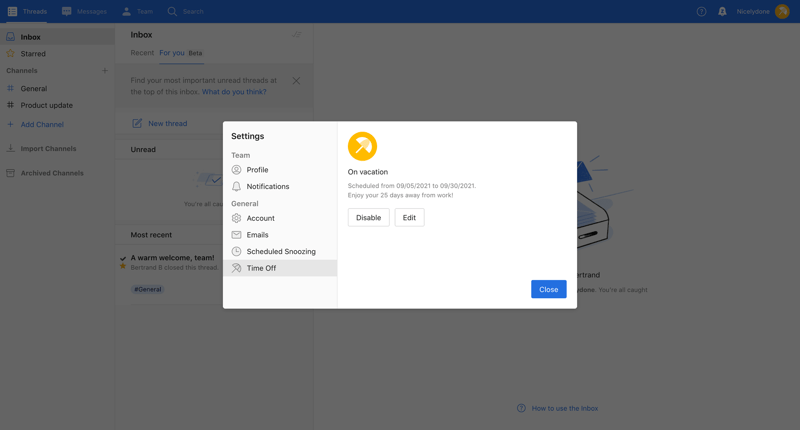800x430 pixels.
Task: Open the Team tab in top bar
Action: pyautogui.click(x=137, y=11)
